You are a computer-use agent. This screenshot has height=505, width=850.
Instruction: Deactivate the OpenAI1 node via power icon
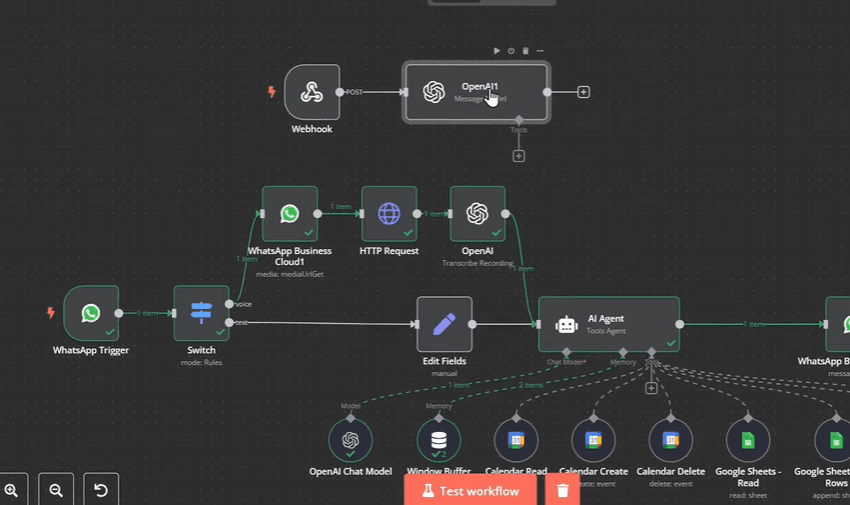tap(511, 50)
